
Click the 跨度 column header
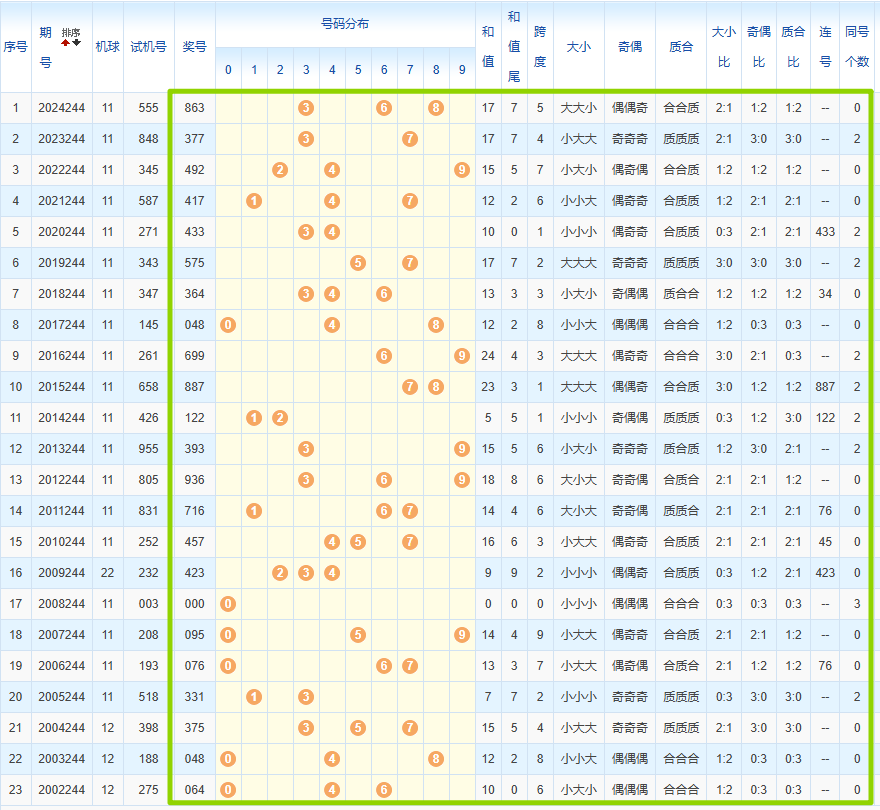click(x=540, y=46)
